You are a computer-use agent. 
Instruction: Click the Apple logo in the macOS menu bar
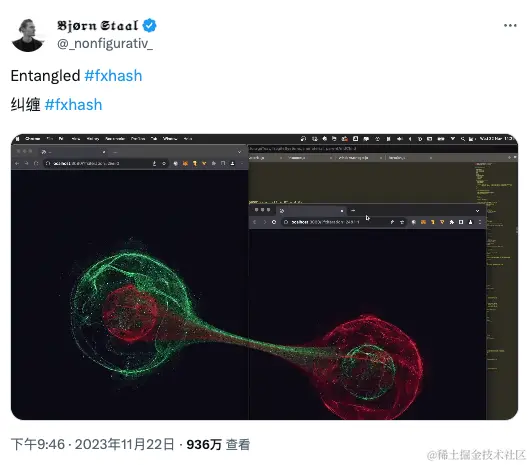point(18,139)
